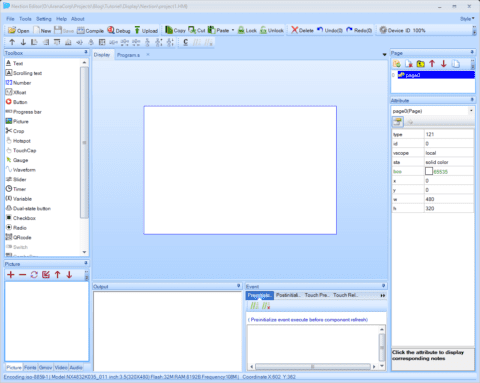Screen dimensions: 480x383
Task: Select page0 in the Page list
Action: pos(436,75)
